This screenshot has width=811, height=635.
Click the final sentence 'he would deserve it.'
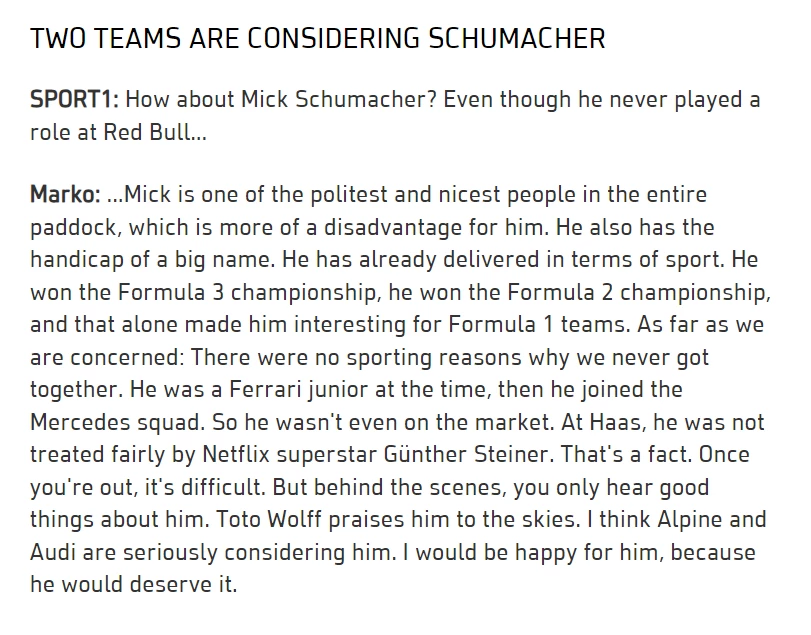pos(133,585)
